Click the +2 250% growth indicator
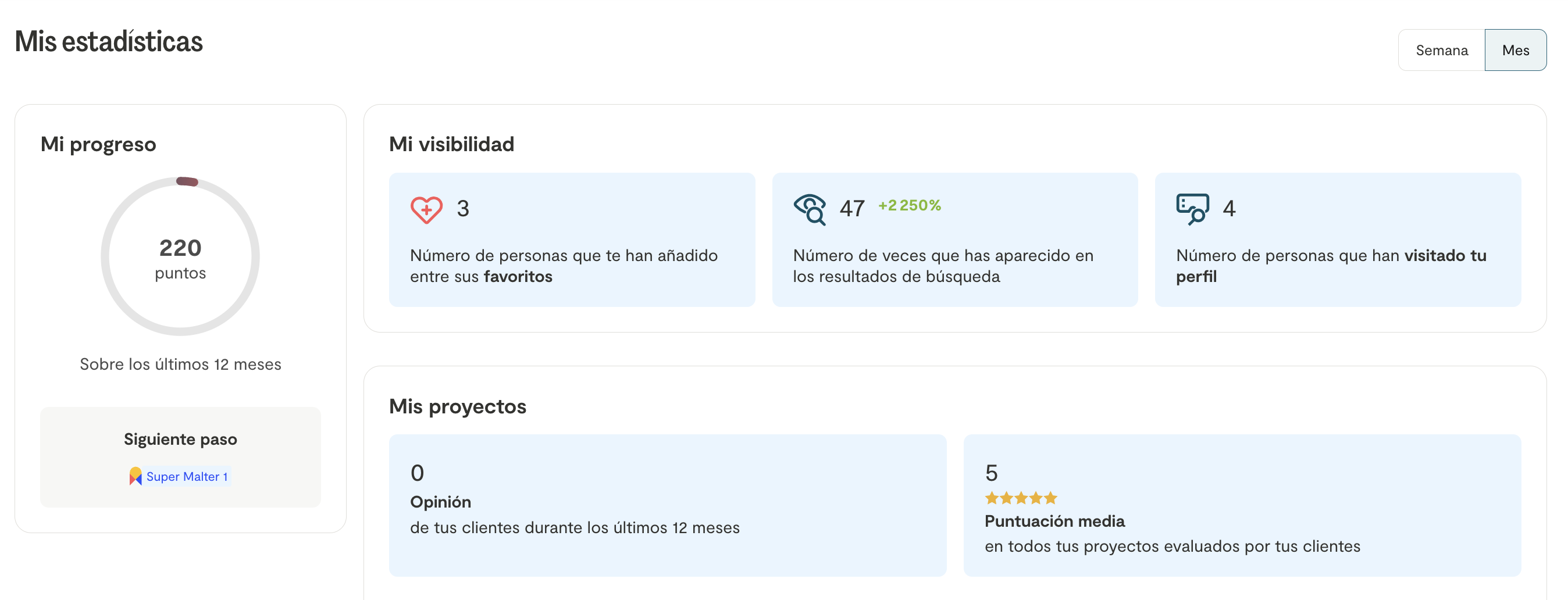 910,206
